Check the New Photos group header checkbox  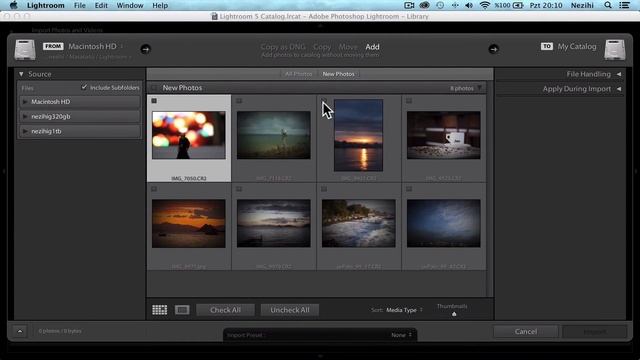click(154, 88)
